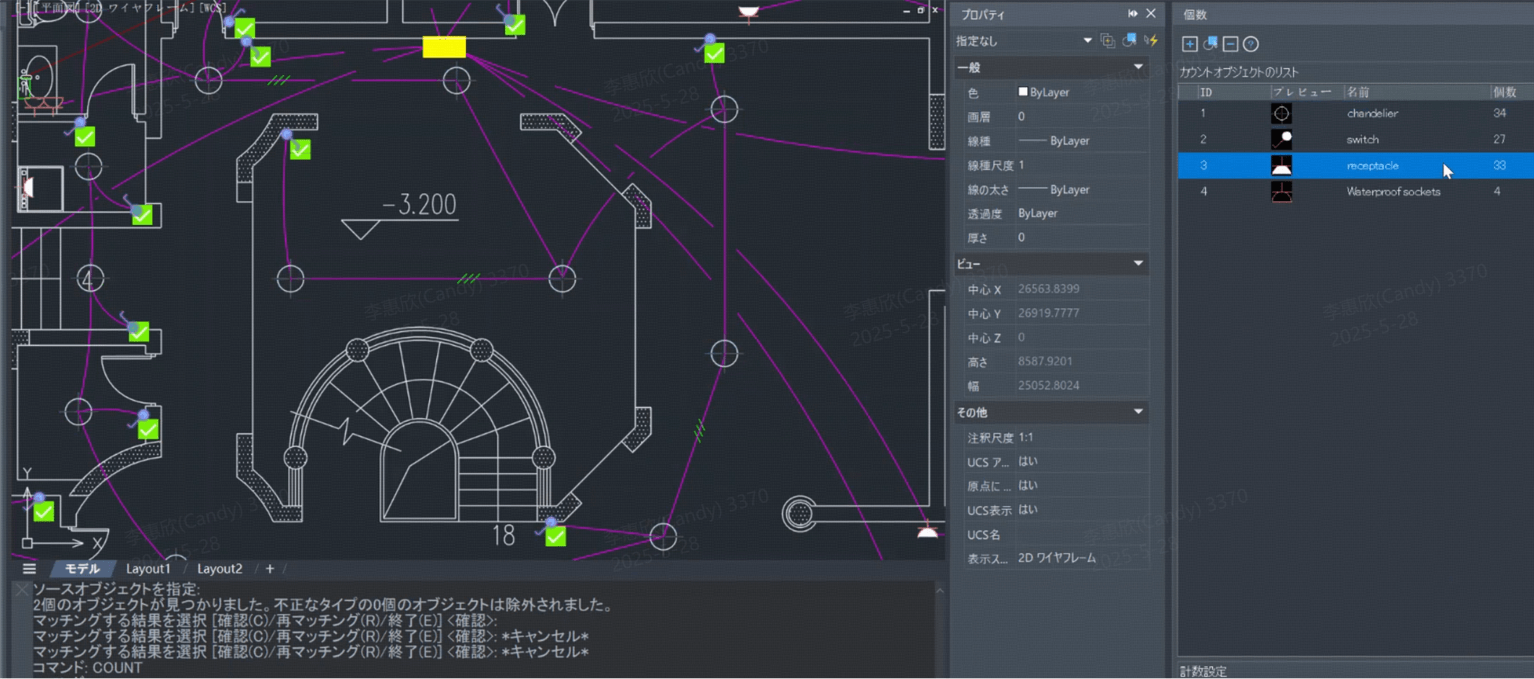Click the 中心 Y value 26919.7777
Image resolution: width=1534 pixels, height=679 pixels.
coord(1048,313)
